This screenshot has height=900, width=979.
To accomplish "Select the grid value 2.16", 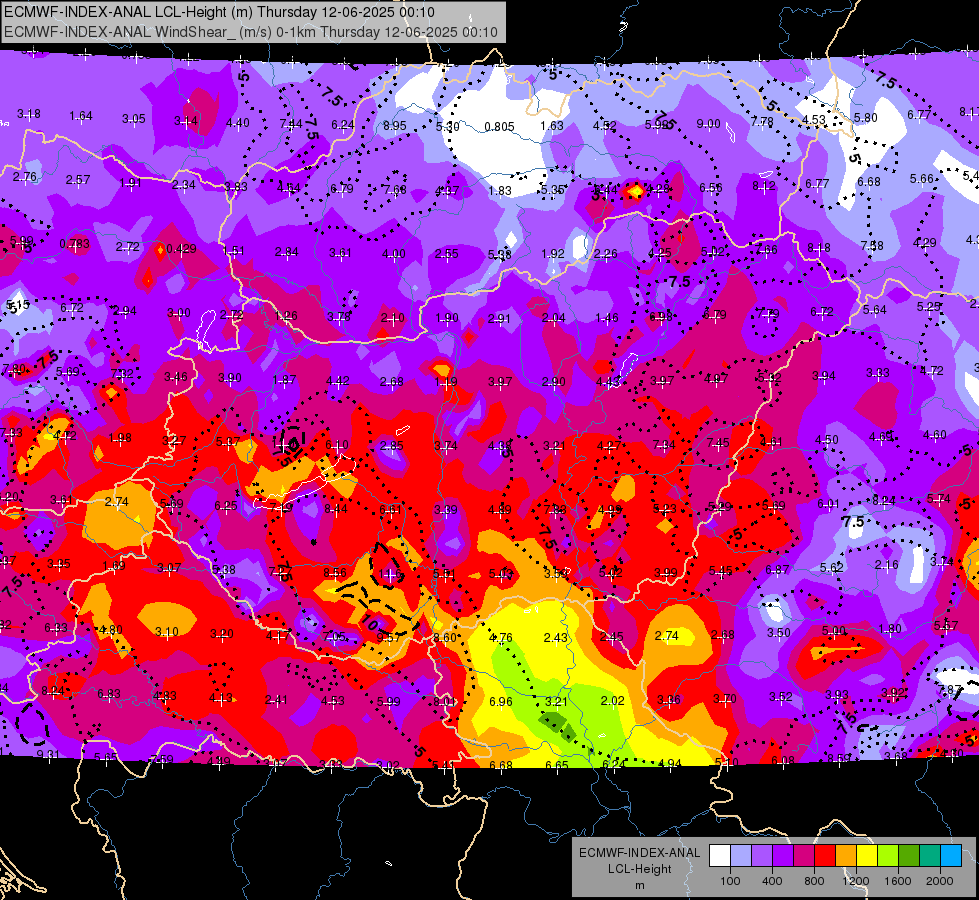I will pyautogui.click(x=887, y=565).
